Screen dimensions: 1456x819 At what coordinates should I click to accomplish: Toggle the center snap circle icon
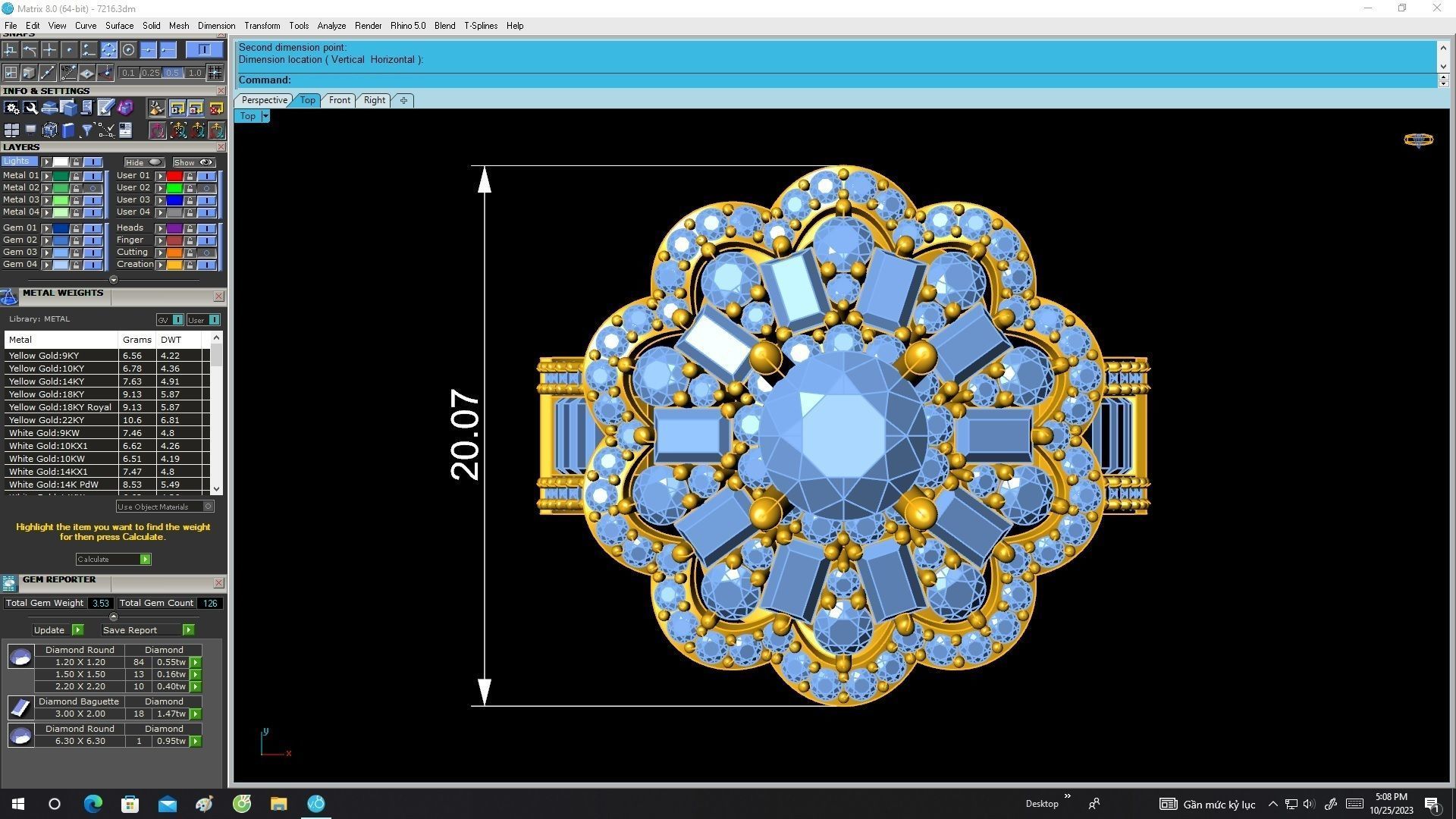pos(128,50)
